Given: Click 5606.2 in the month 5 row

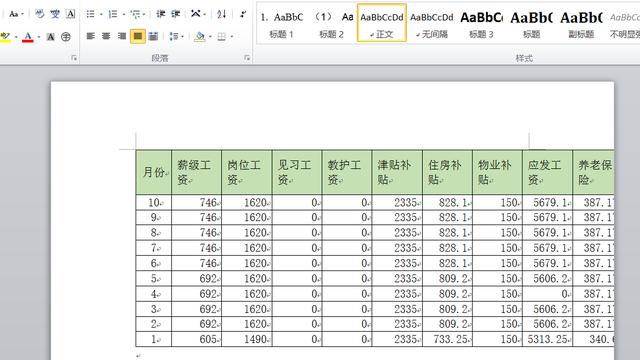Looking at the screenshot, I should (x=547, y=279).
